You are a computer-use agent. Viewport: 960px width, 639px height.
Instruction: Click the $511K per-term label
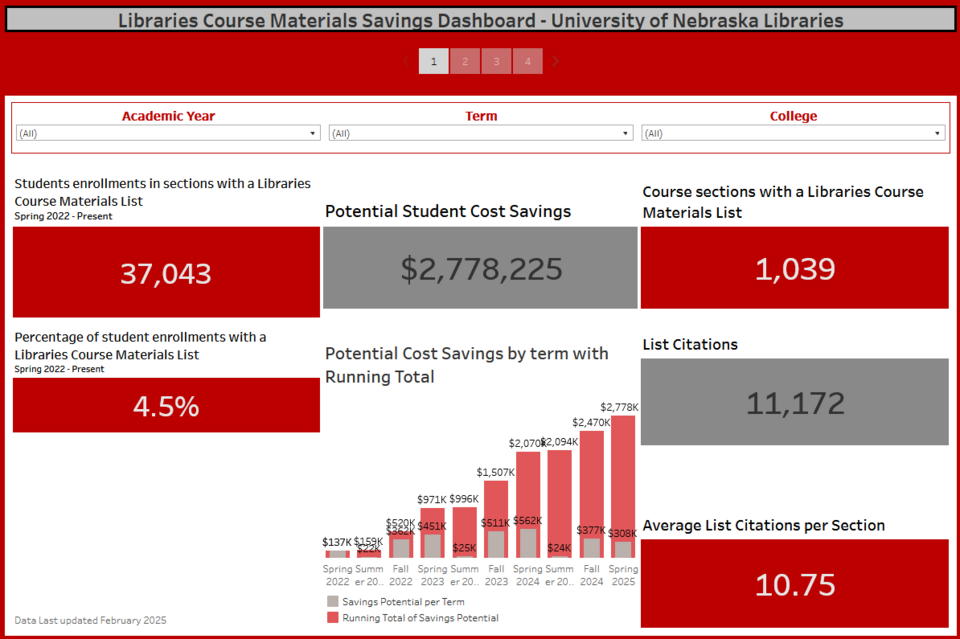tap(495, 523)
